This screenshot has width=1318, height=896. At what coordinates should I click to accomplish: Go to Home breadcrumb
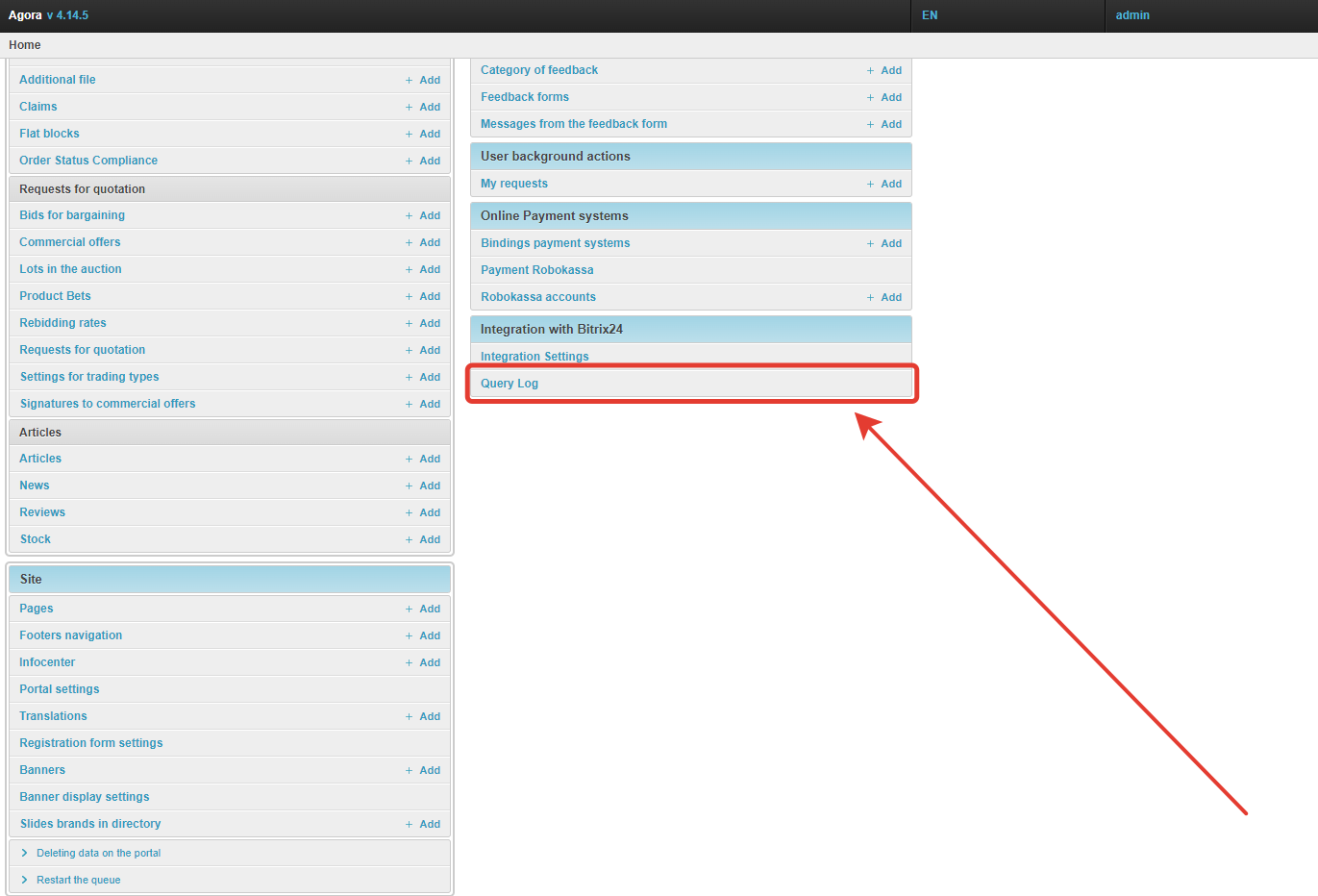click(x=25, y=45)
